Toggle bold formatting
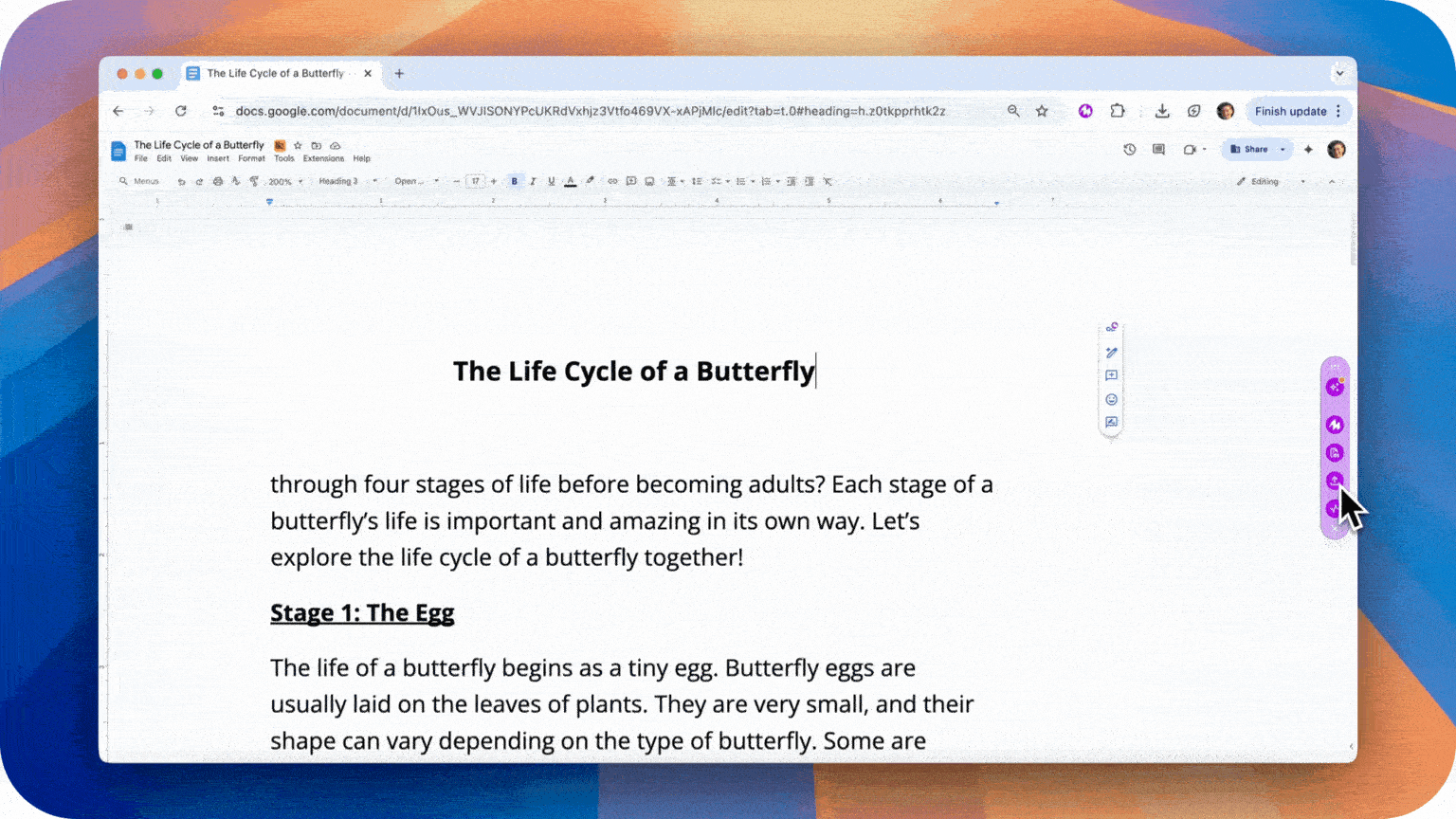Viewport: 1456px width, 819px height. (x=515, y=181)
